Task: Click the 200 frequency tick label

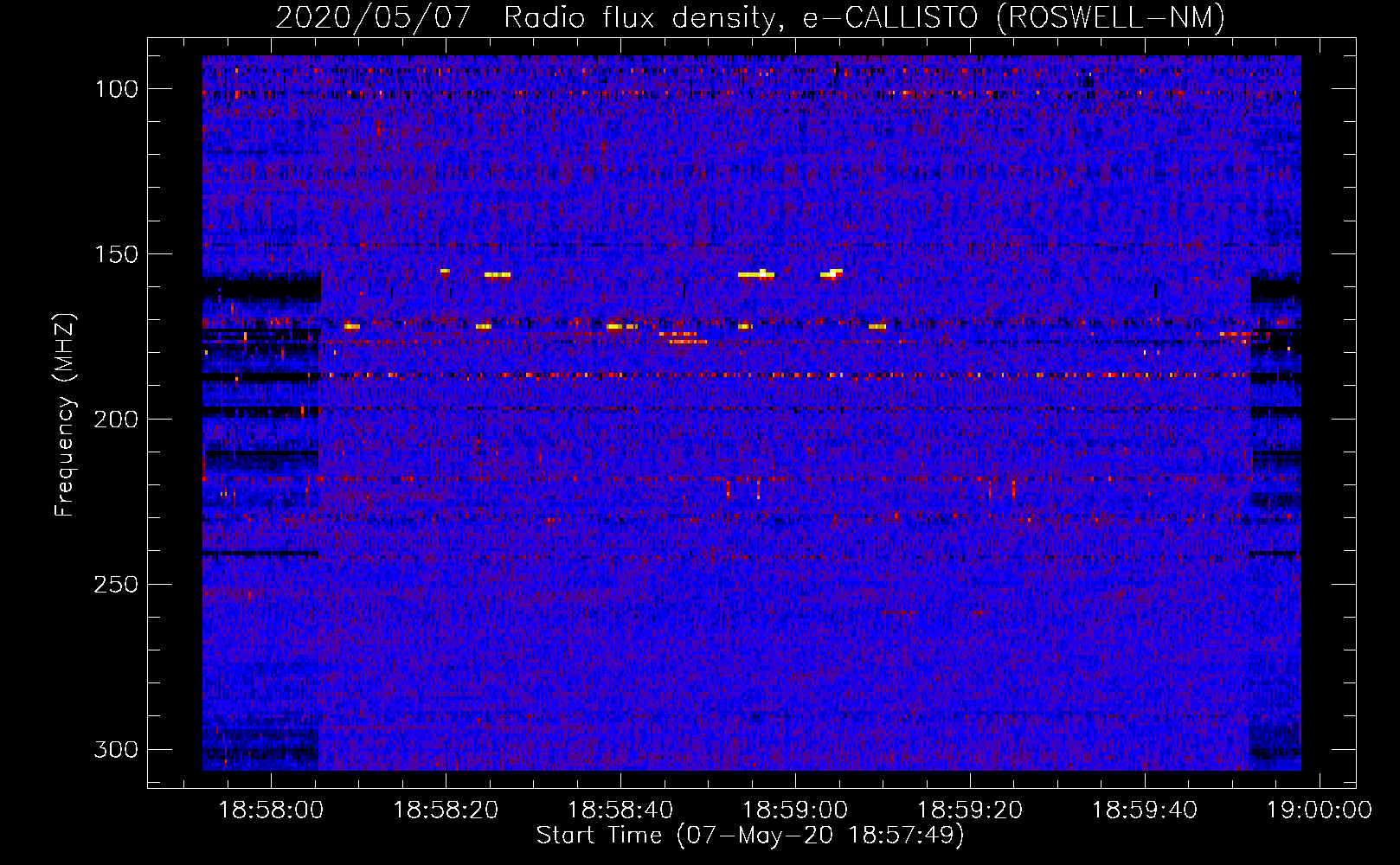Action: pyautogui.click(x=116, y=420)
